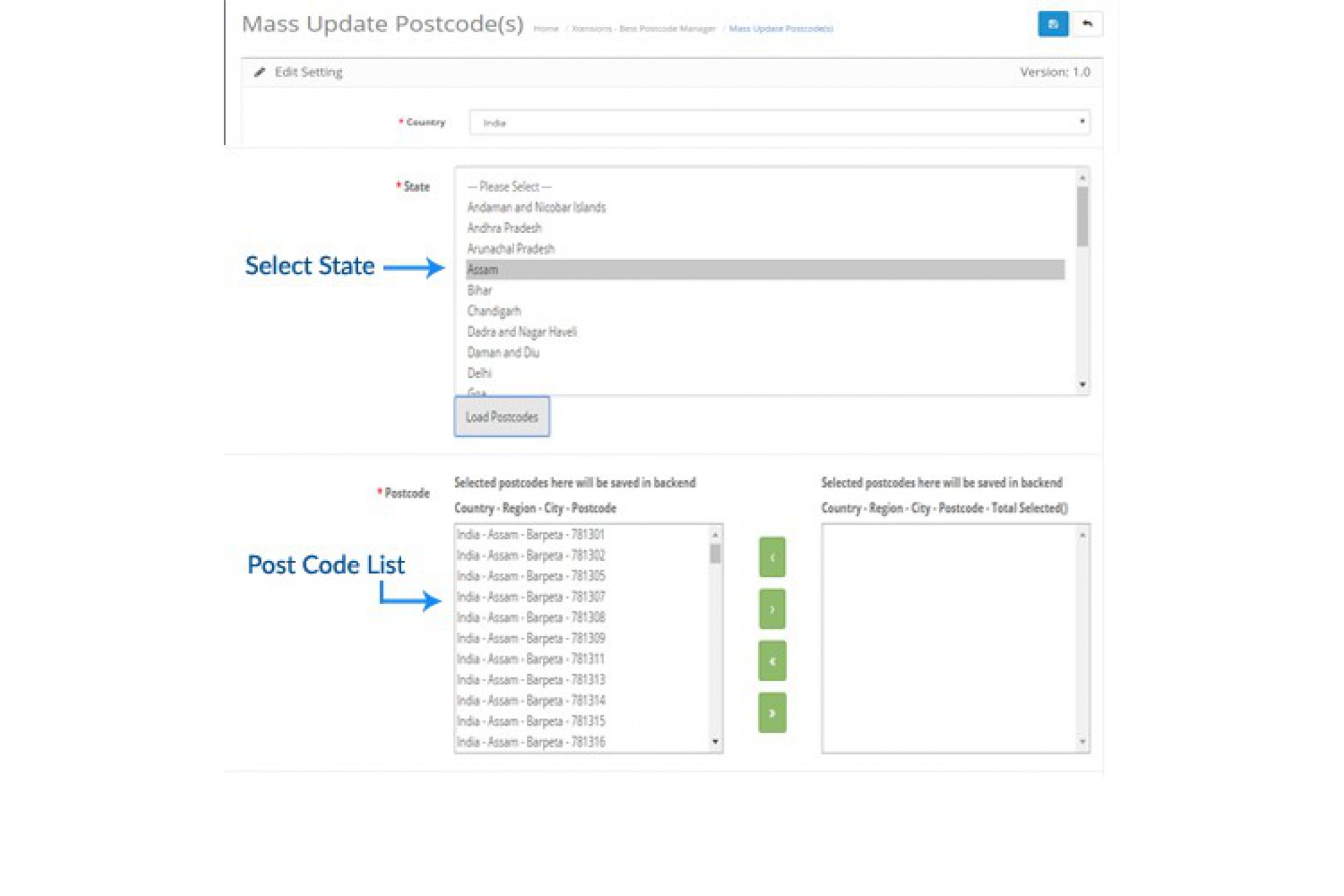This screenshot has width=1344, height=896.
Task: Click the State list scrollbar thumb
Action: pyautogui.click(x=1083, y=216)
